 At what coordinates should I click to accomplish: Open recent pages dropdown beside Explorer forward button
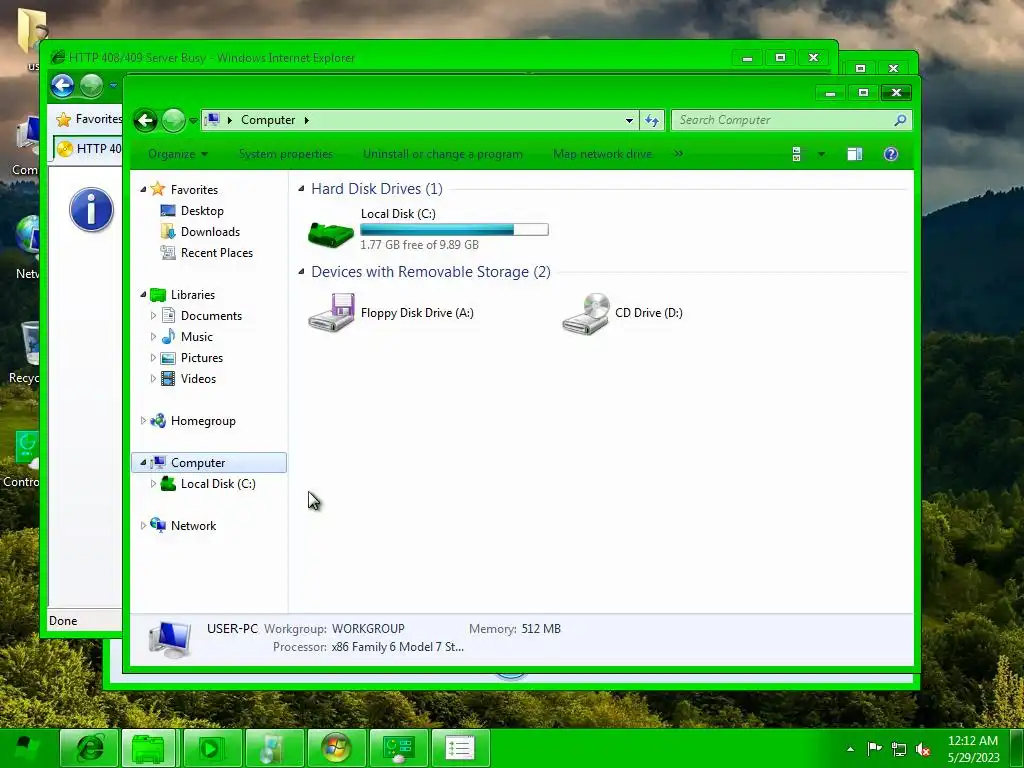tap(193, 121)
